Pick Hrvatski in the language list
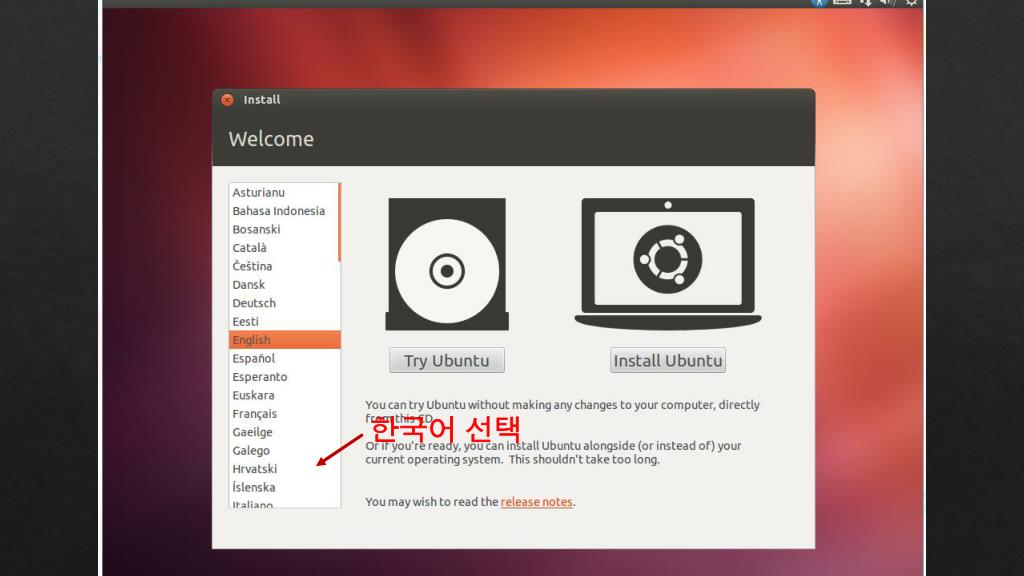Screen dimensions: 1024x576 pos(283,469)
